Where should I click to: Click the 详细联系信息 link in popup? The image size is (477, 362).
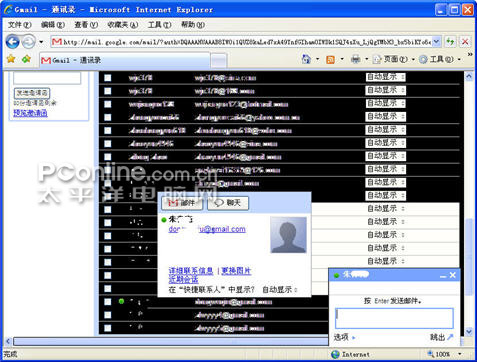[191, 271]
